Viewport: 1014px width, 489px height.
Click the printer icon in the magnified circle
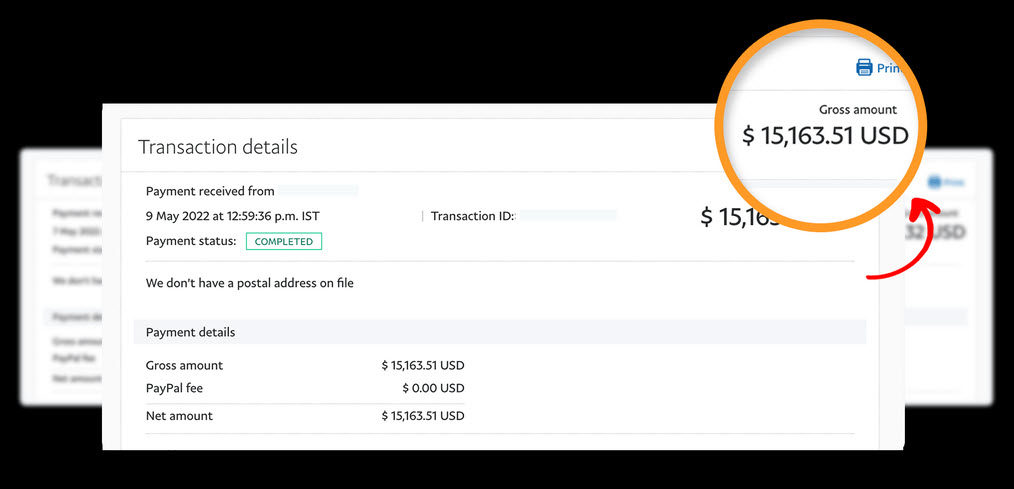(x=864, y=67)
